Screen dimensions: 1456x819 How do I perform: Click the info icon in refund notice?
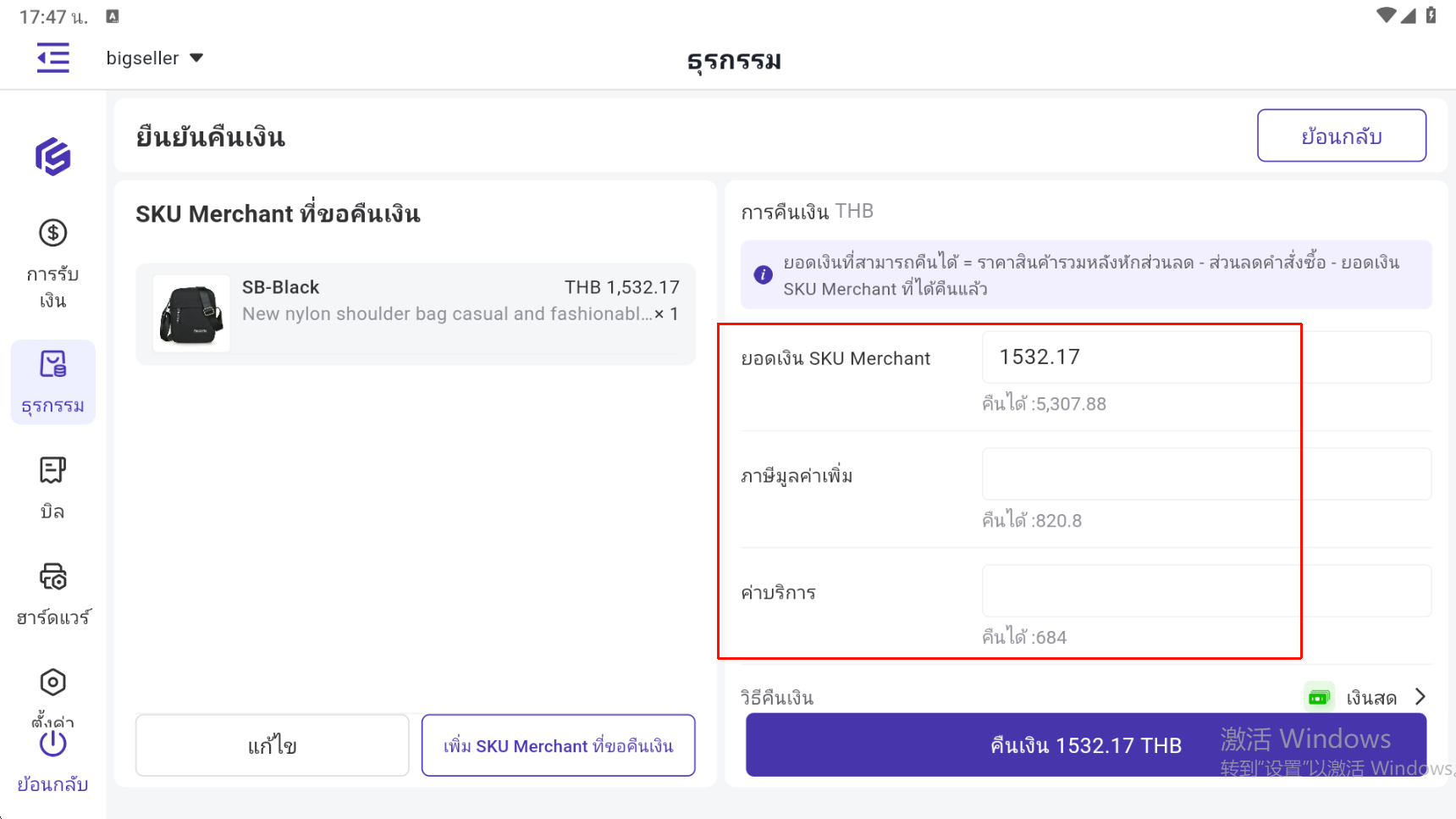[x=763, y=274]
